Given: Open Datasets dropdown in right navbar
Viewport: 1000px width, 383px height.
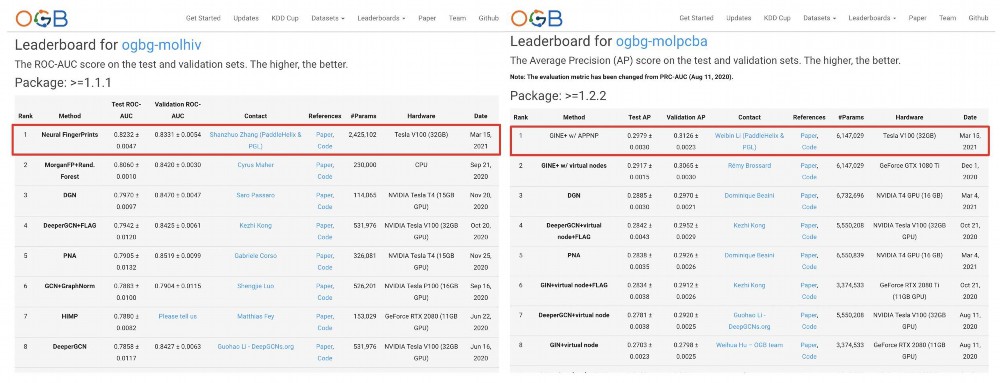Looking at the screenshot, I should click(820, 18).
